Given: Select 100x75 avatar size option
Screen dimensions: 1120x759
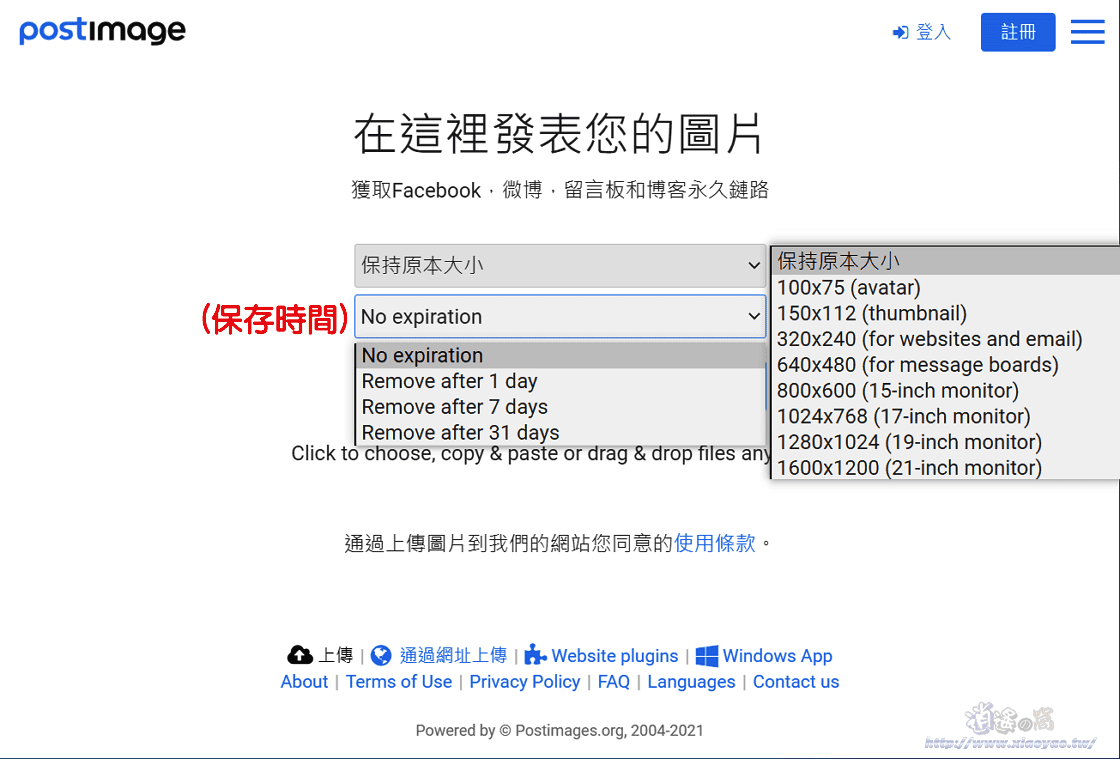Looking at the screenshot, I should [848, 287].
